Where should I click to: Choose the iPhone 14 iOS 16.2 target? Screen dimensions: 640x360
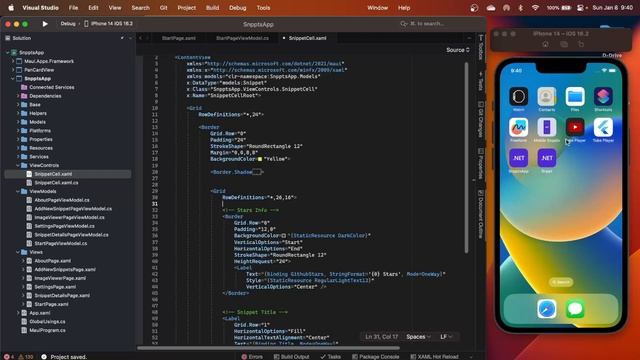pos(109,24)
